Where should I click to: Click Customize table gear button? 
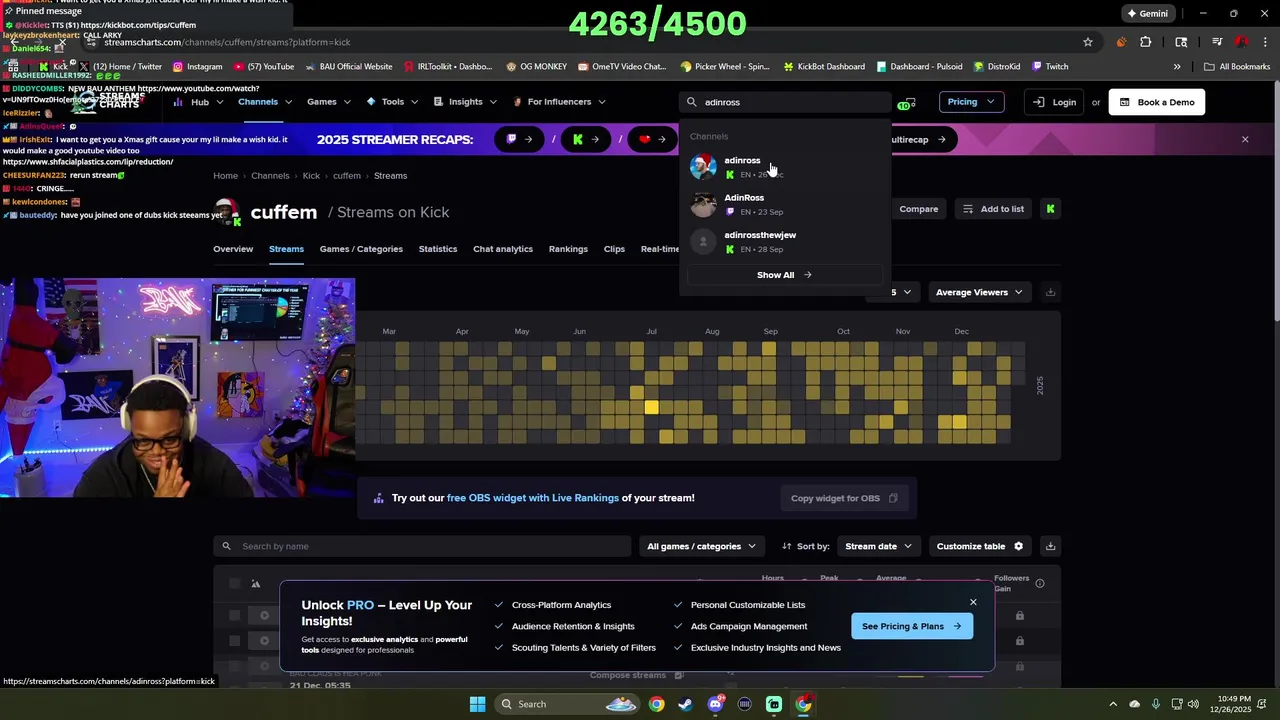tap(979, 546)
